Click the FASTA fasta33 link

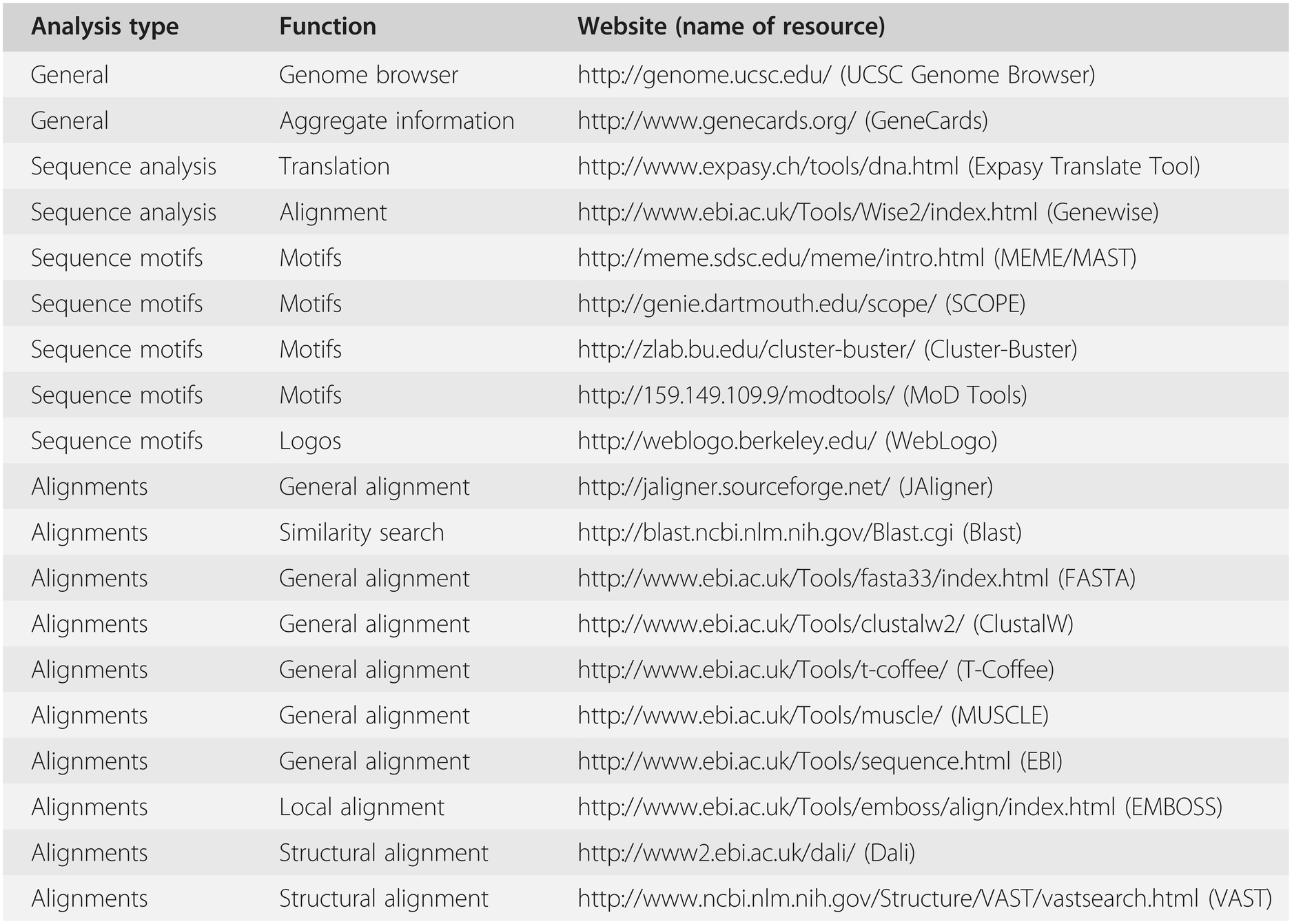coord(813,578)
